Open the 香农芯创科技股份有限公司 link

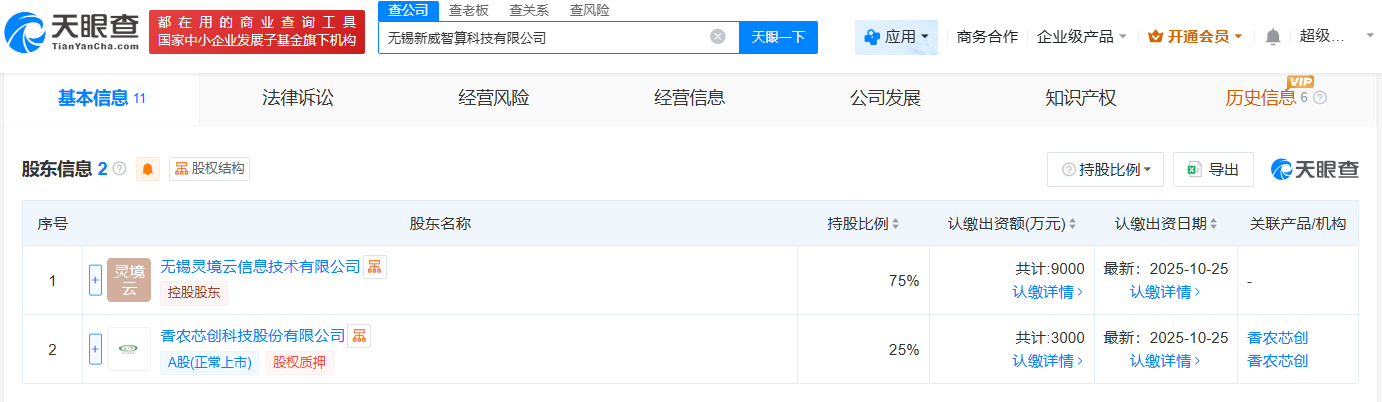[252, 336]
